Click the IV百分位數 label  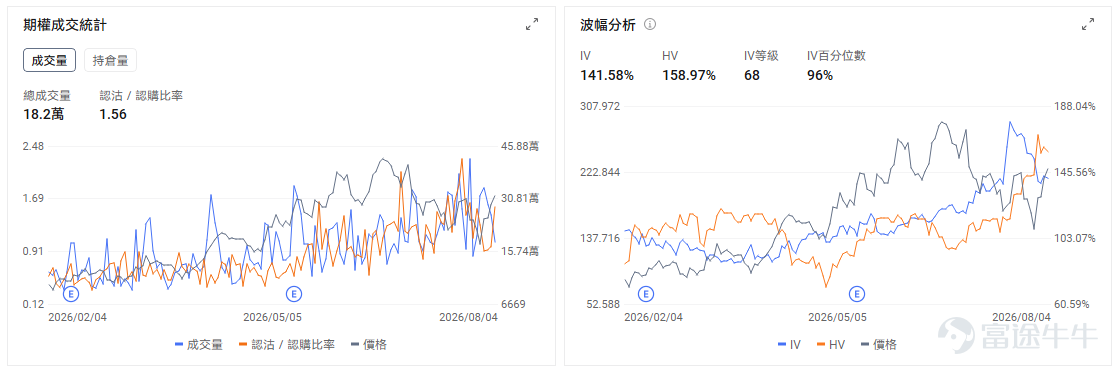836,56
